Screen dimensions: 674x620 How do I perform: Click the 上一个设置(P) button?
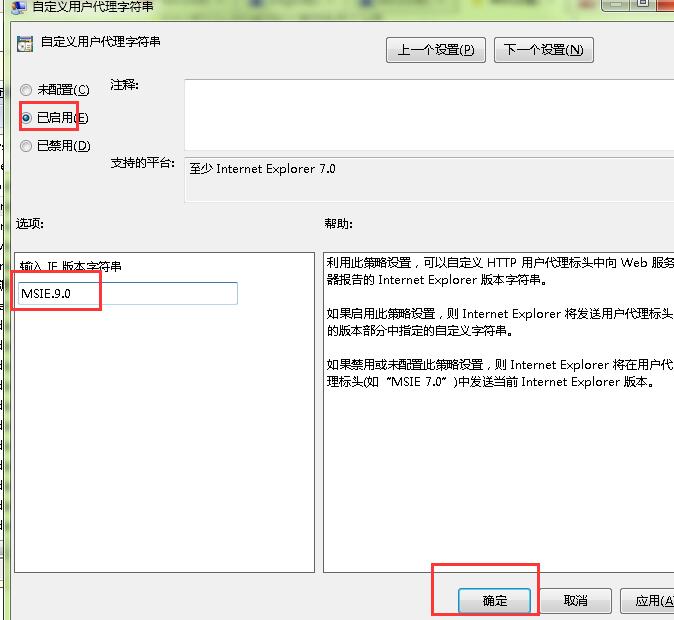pos(436,50)
